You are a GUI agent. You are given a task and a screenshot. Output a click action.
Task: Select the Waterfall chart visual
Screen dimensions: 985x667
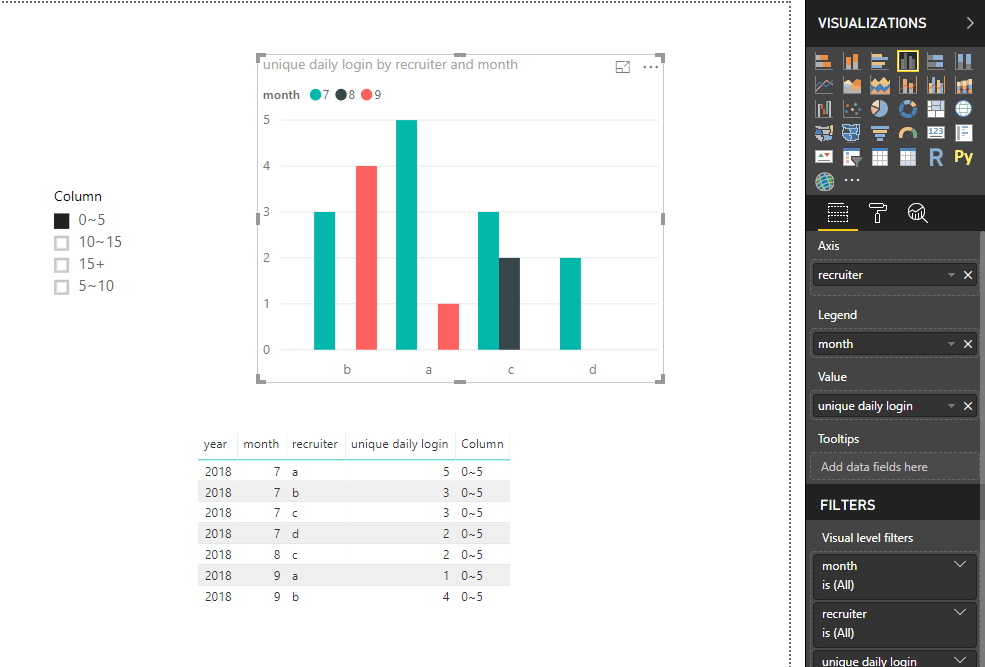(824, 109)
